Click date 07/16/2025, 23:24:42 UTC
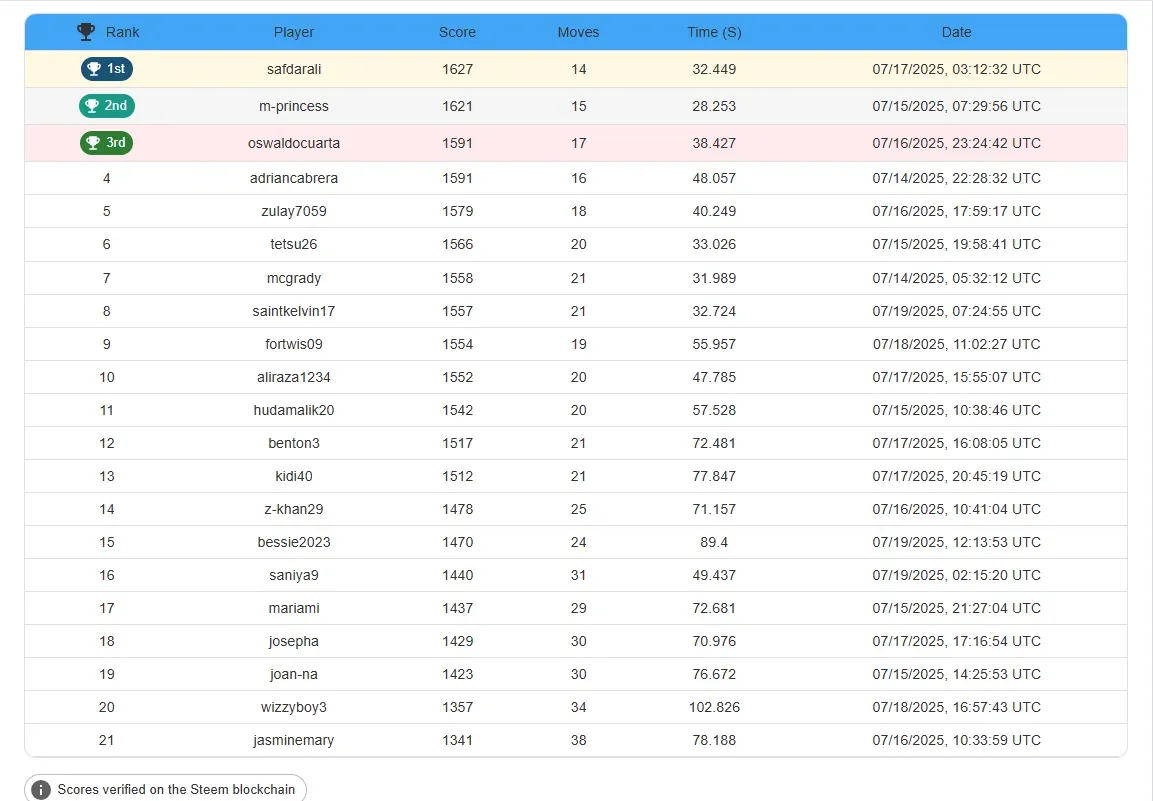Screen dimensions: 1153x801 tap(957, 143)
